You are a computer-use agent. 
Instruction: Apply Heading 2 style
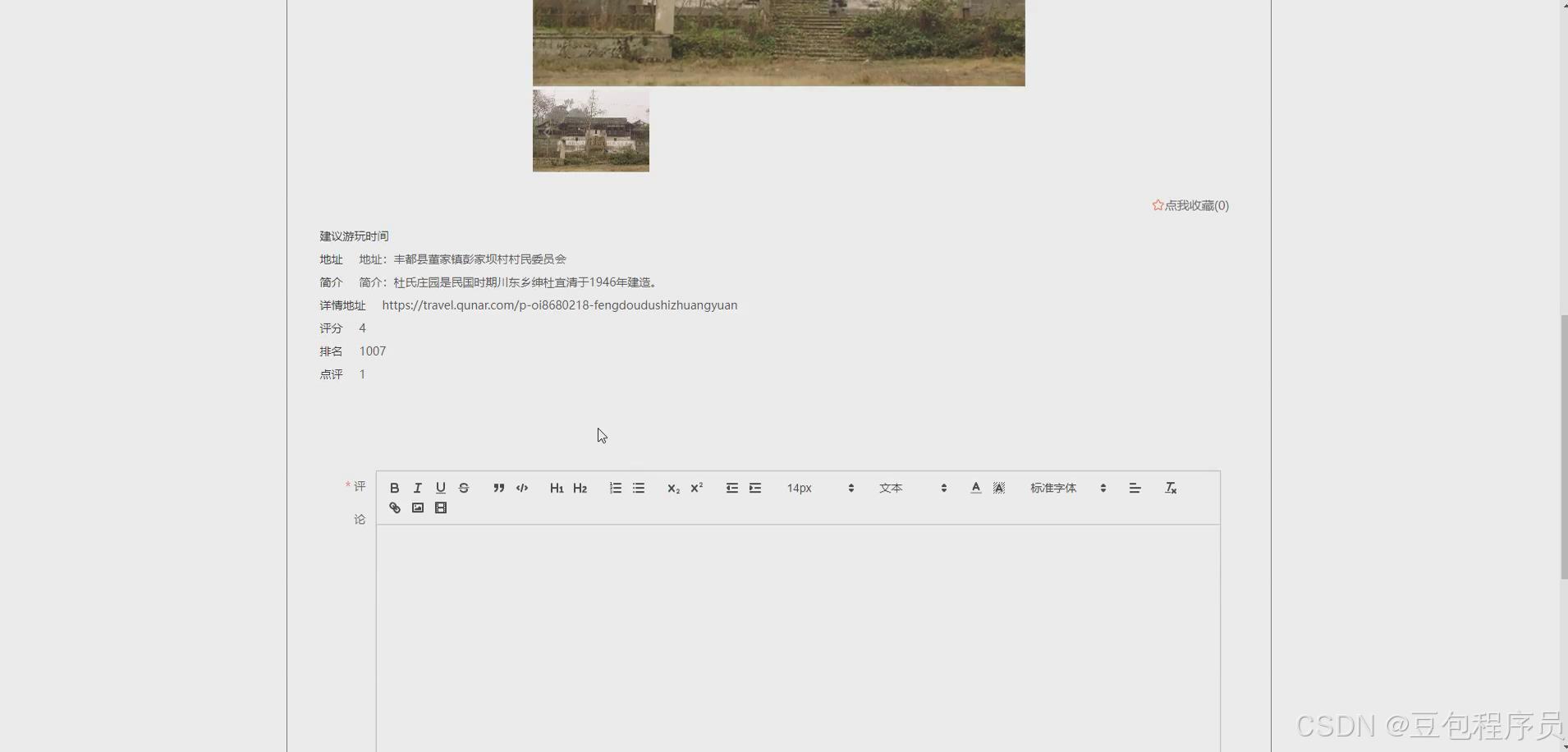580,488
